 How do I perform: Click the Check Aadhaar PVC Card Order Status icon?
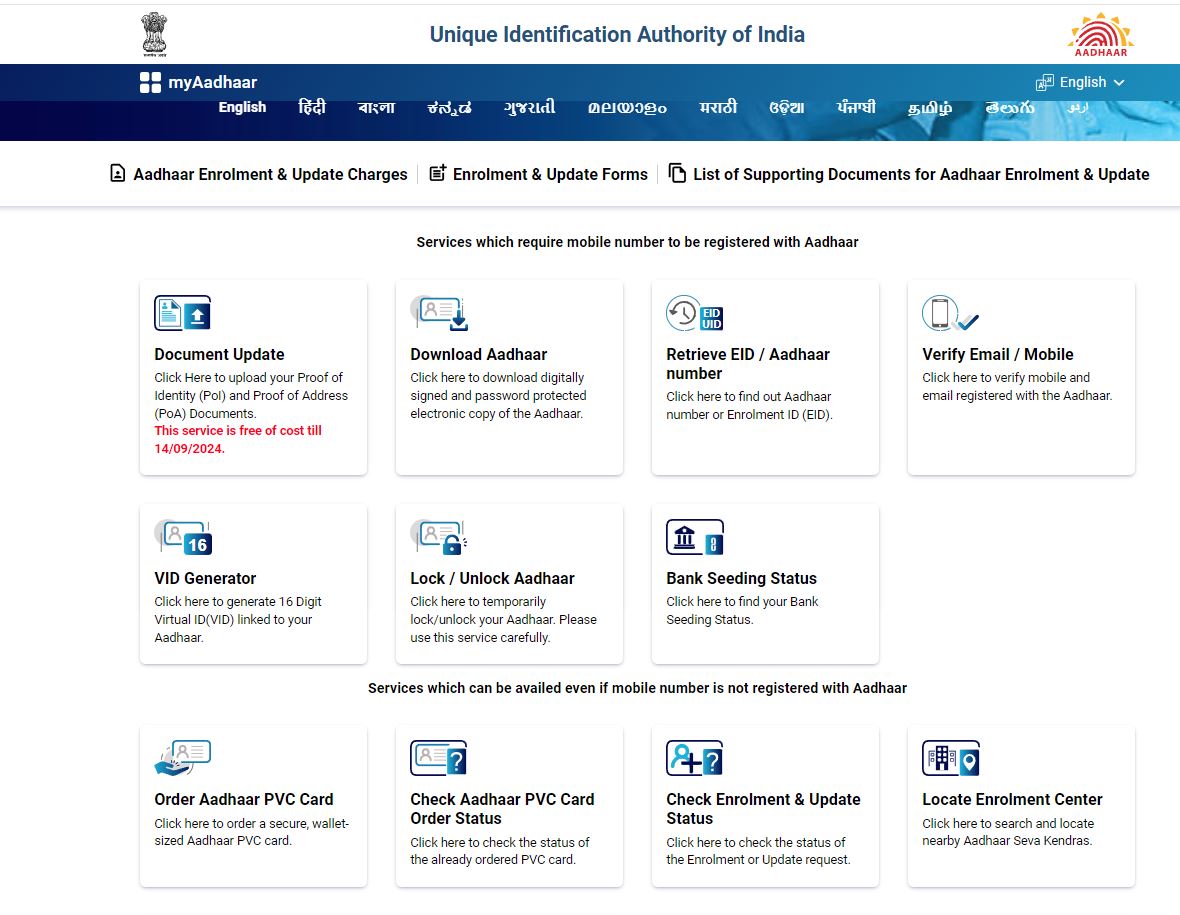(x=439, y=758)
